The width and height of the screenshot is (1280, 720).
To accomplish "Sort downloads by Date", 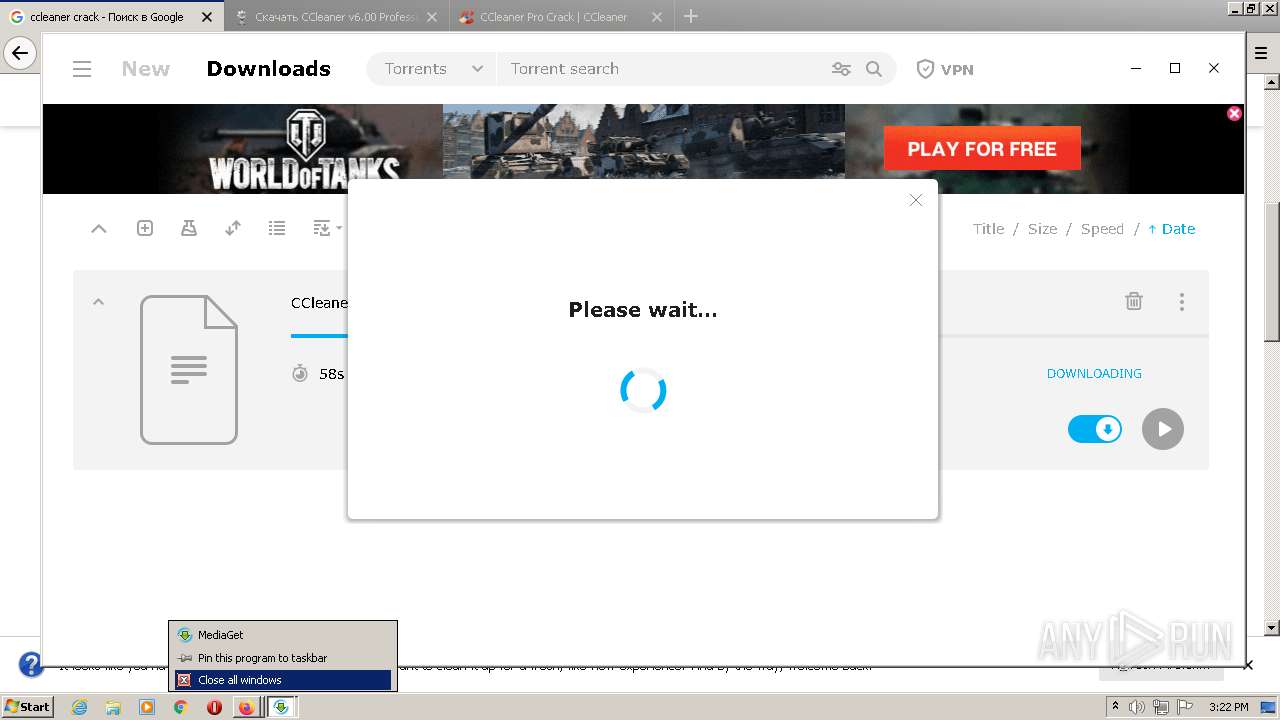I will tap(1171, 229).
